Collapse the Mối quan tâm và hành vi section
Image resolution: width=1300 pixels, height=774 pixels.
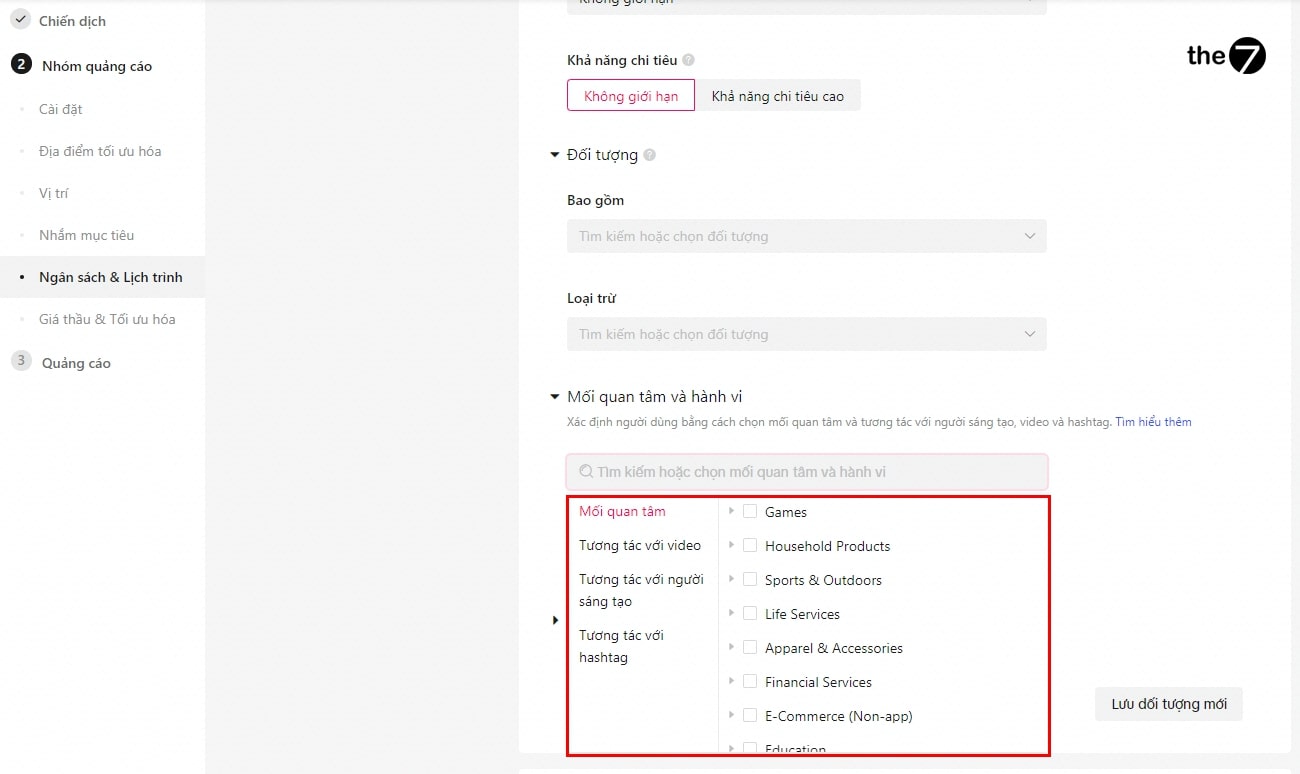click(x=555, y=397)
